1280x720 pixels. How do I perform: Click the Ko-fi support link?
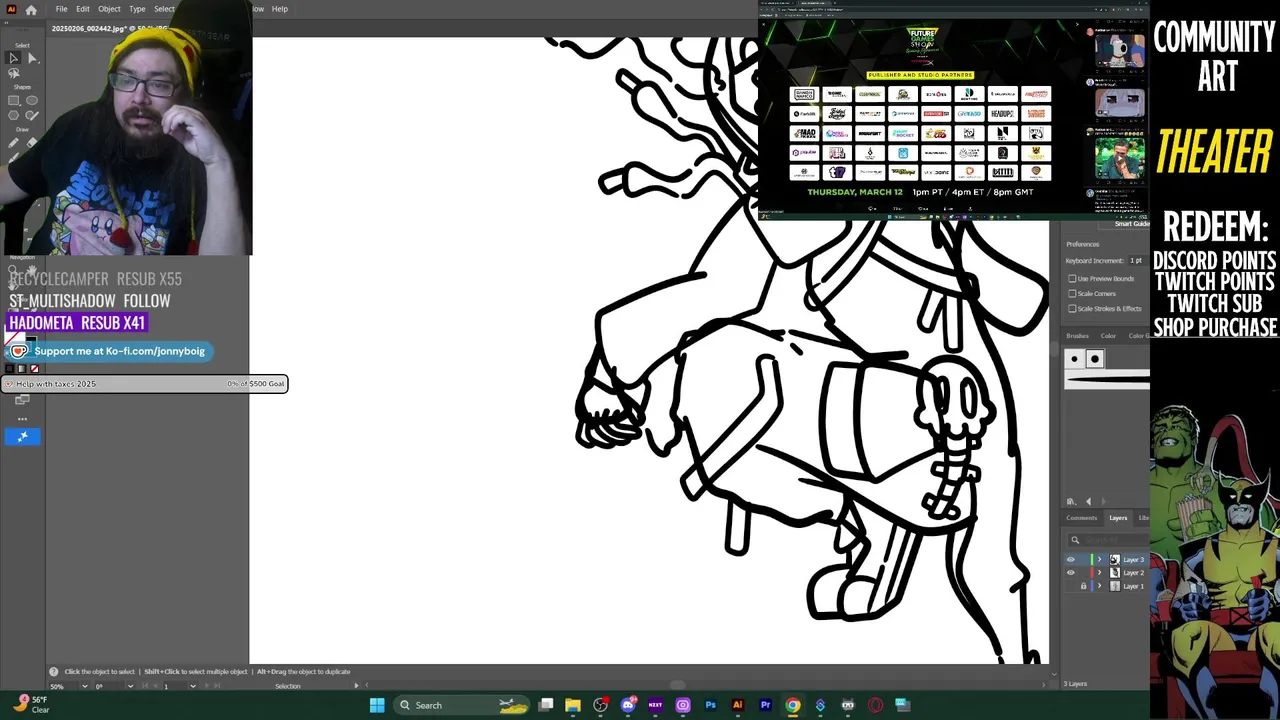(109, 351)
